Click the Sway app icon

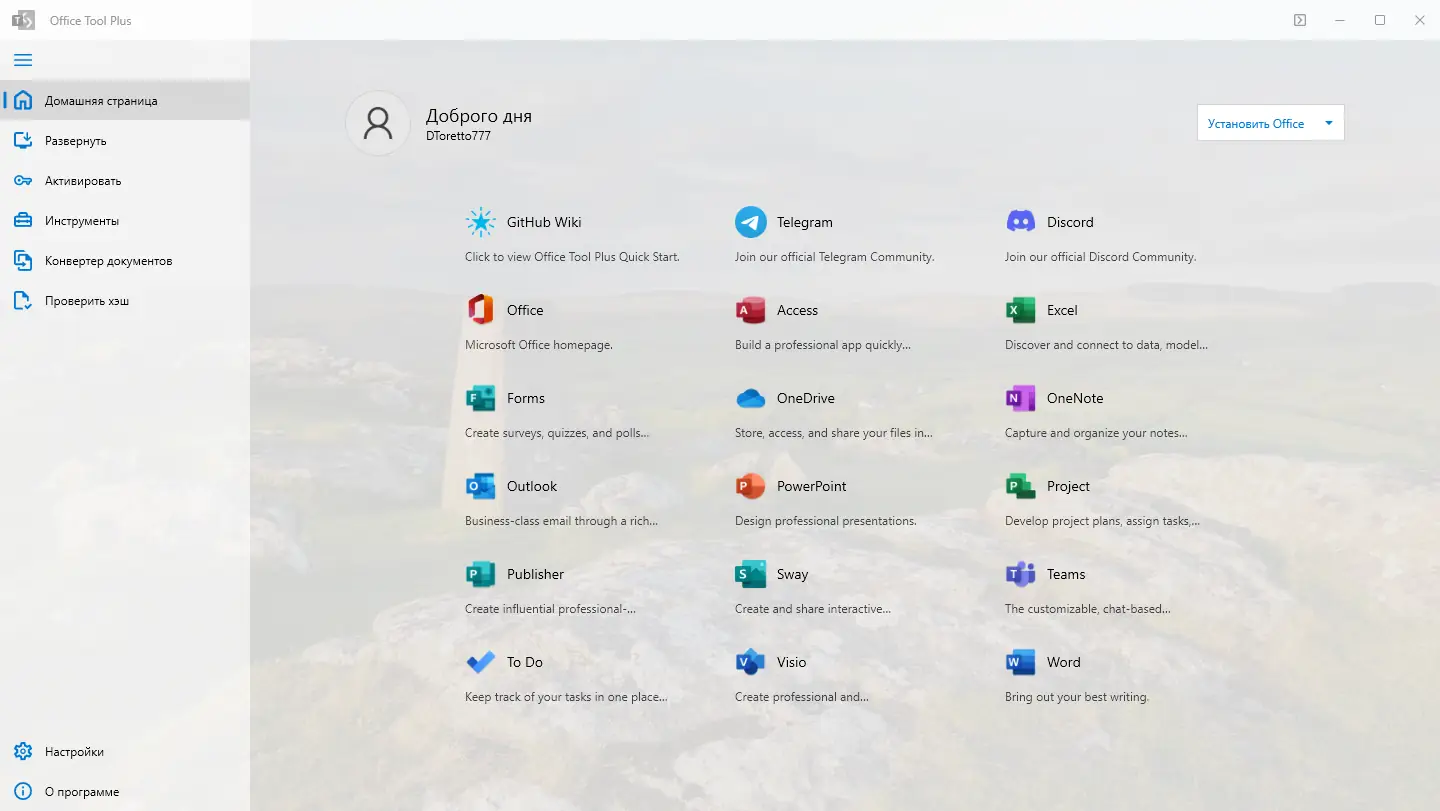[x=751, y=574]
